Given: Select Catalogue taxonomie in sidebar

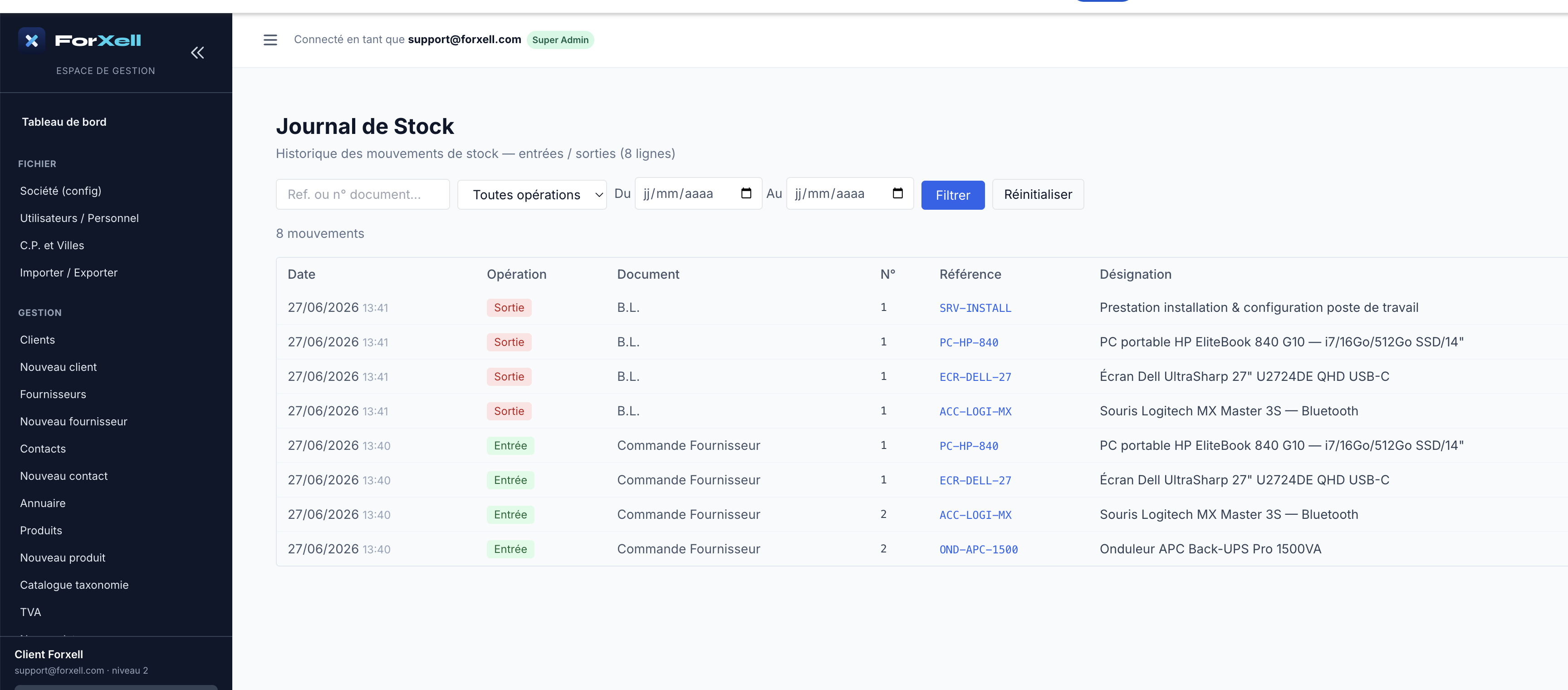Looking at the screenshot, I should click(x=74, y=585).
